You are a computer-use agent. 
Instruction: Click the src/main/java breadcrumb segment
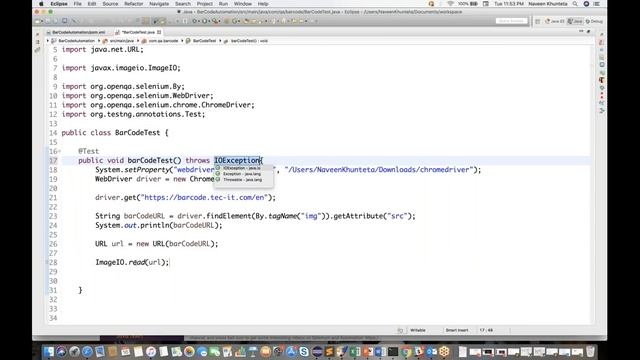coord(118,41)
